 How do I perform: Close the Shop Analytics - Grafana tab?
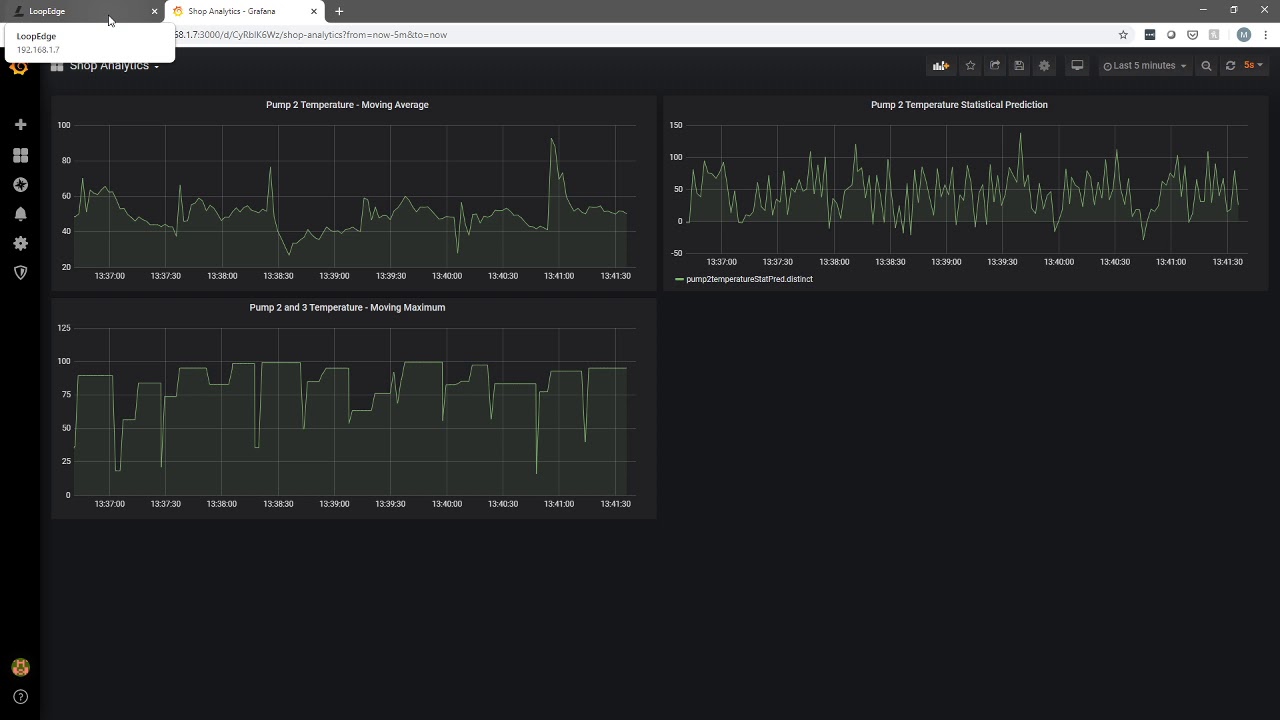coord(314,11)
